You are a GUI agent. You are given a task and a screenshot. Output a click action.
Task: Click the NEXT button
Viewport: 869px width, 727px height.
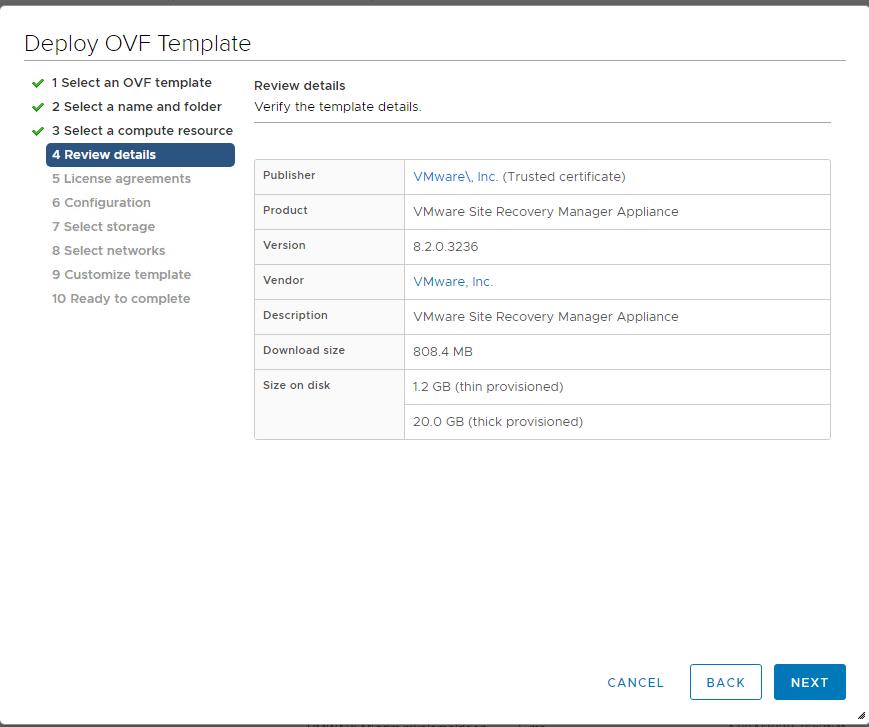[809, 682]
